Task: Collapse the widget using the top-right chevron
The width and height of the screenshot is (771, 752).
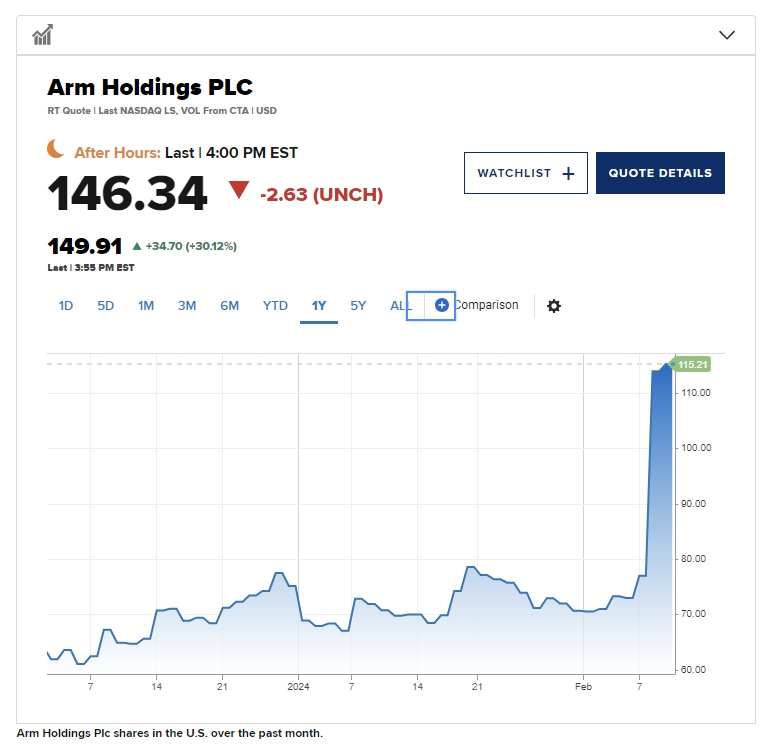Action: point(727,35)
